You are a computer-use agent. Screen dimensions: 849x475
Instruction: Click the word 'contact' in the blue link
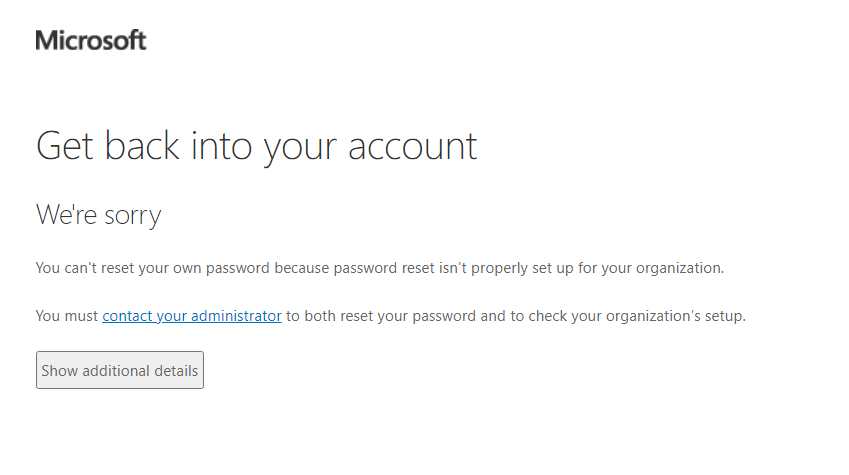click(127, 316)
